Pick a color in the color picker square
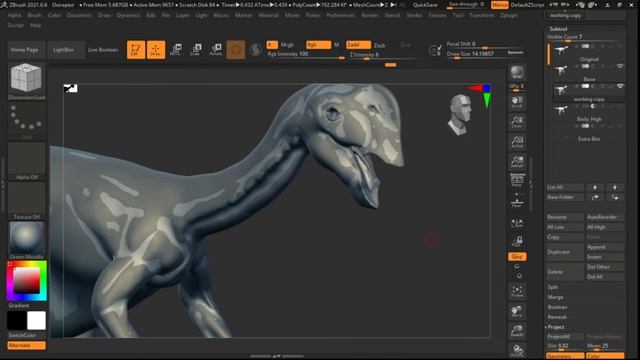The image size is (640, 360). 27,281
